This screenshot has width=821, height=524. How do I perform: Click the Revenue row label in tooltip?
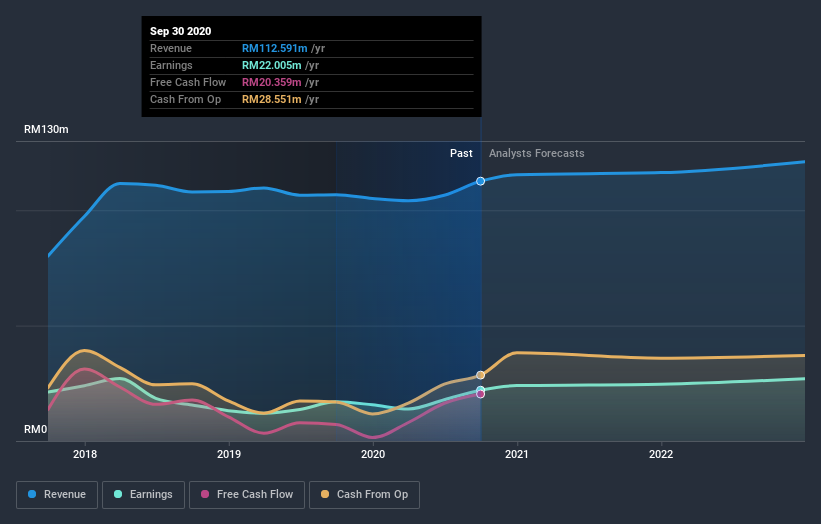tap(171, 49)
